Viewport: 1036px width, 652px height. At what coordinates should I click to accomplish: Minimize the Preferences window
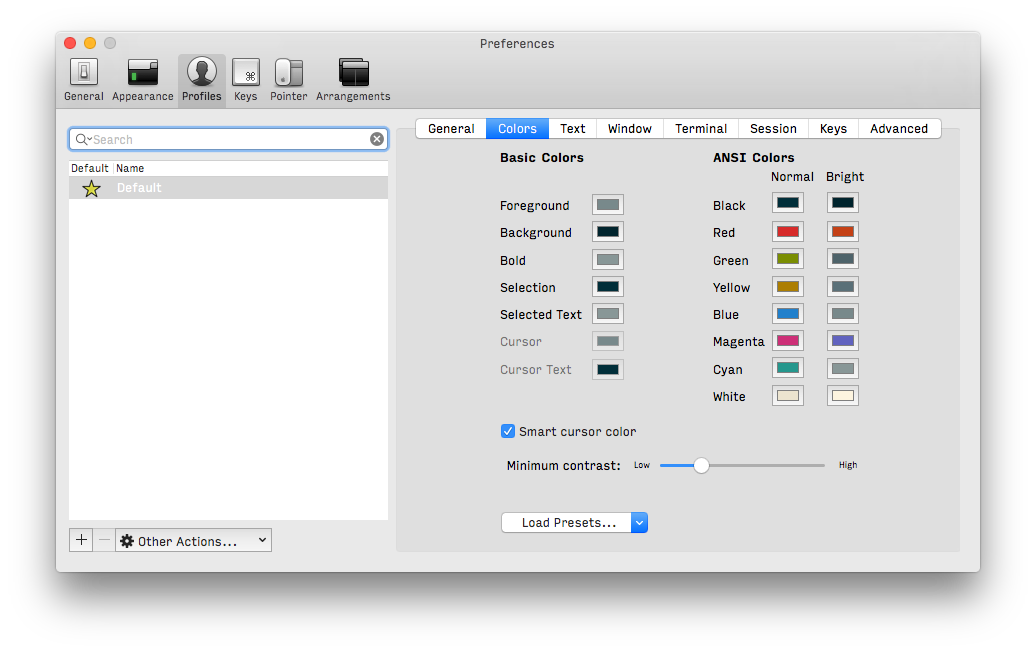[x=90, y=43]
